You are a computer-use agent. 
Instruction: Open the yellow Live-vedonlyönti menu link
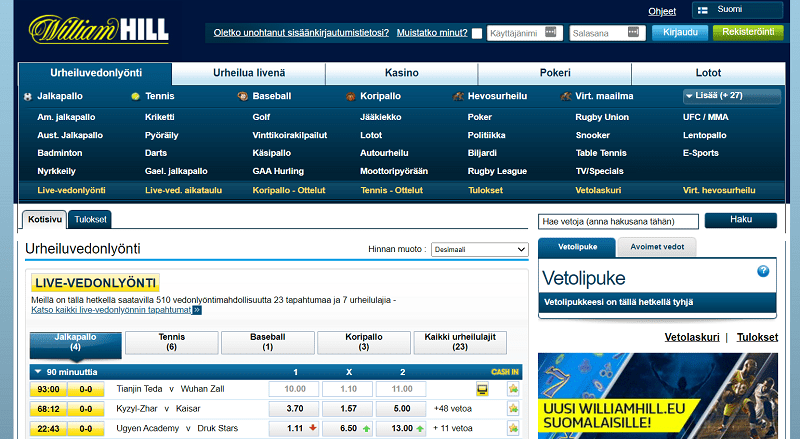(71, 190)
